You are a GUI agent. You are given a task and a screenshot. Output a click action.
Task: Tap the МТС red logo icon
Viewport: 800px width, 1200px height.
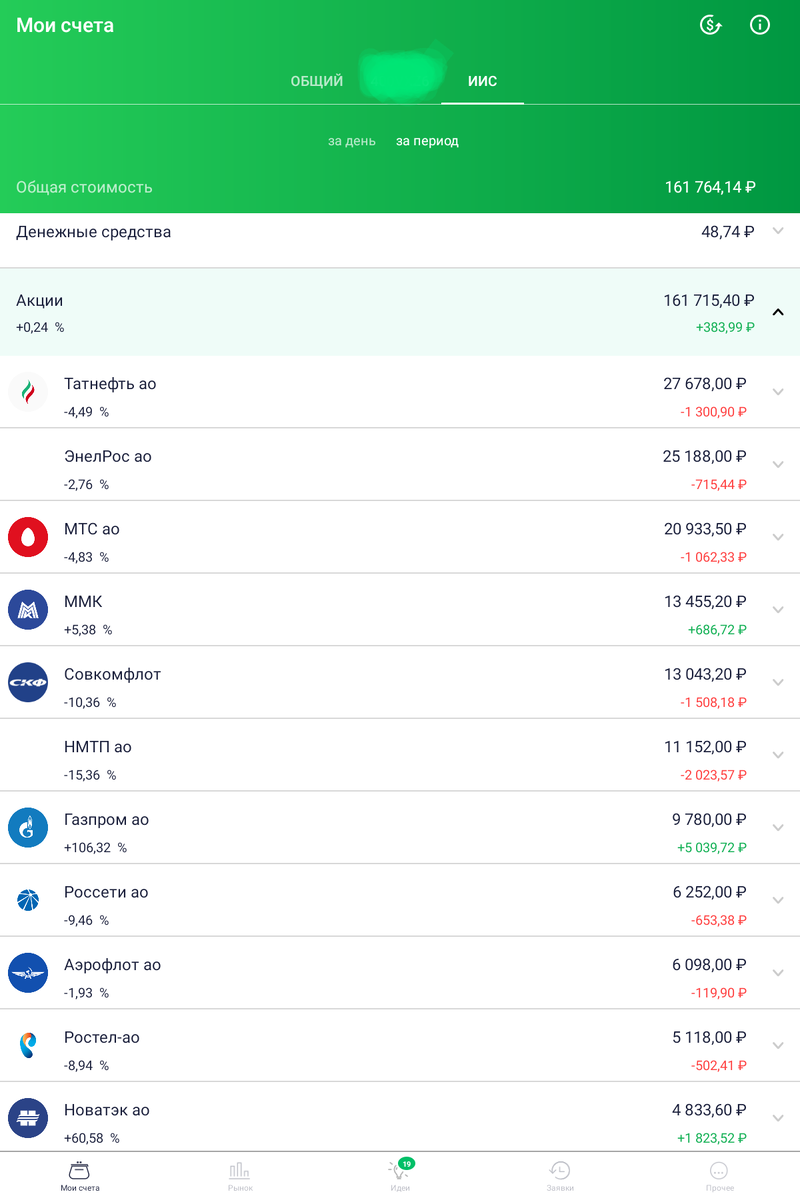[28, 537]
